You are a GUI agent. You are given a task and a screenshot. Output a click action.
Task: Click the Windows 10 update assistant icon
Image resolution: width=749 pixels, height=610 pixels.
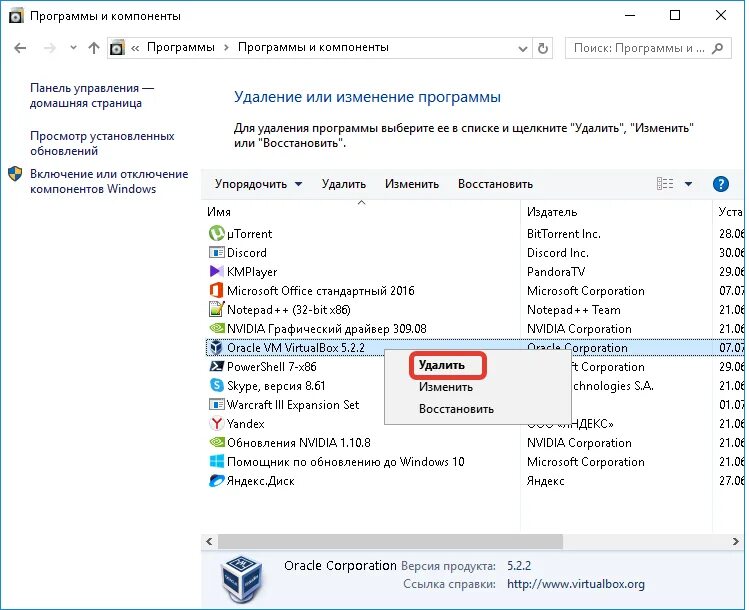pyautogui.click(x=216, y=461)
